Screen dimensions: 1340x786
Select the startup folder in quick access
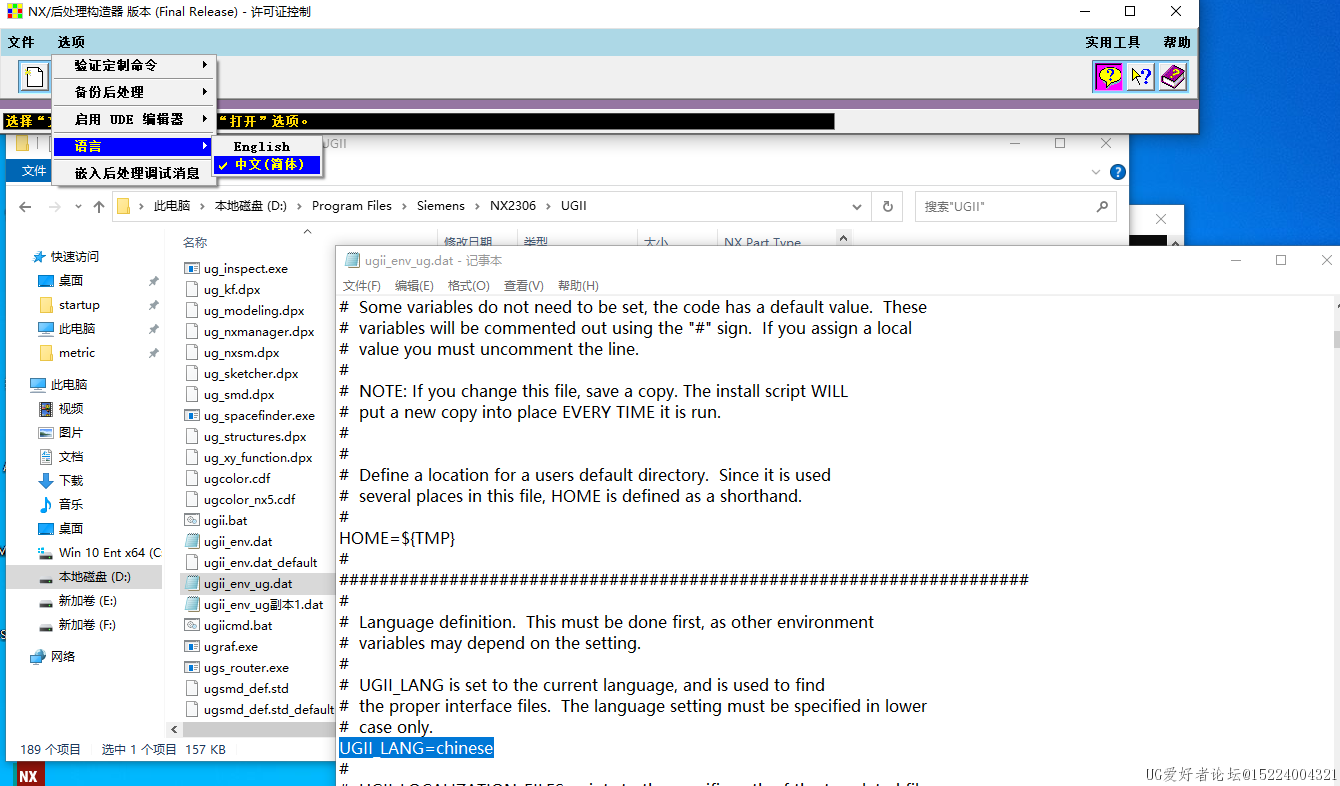tap(79, 305)
